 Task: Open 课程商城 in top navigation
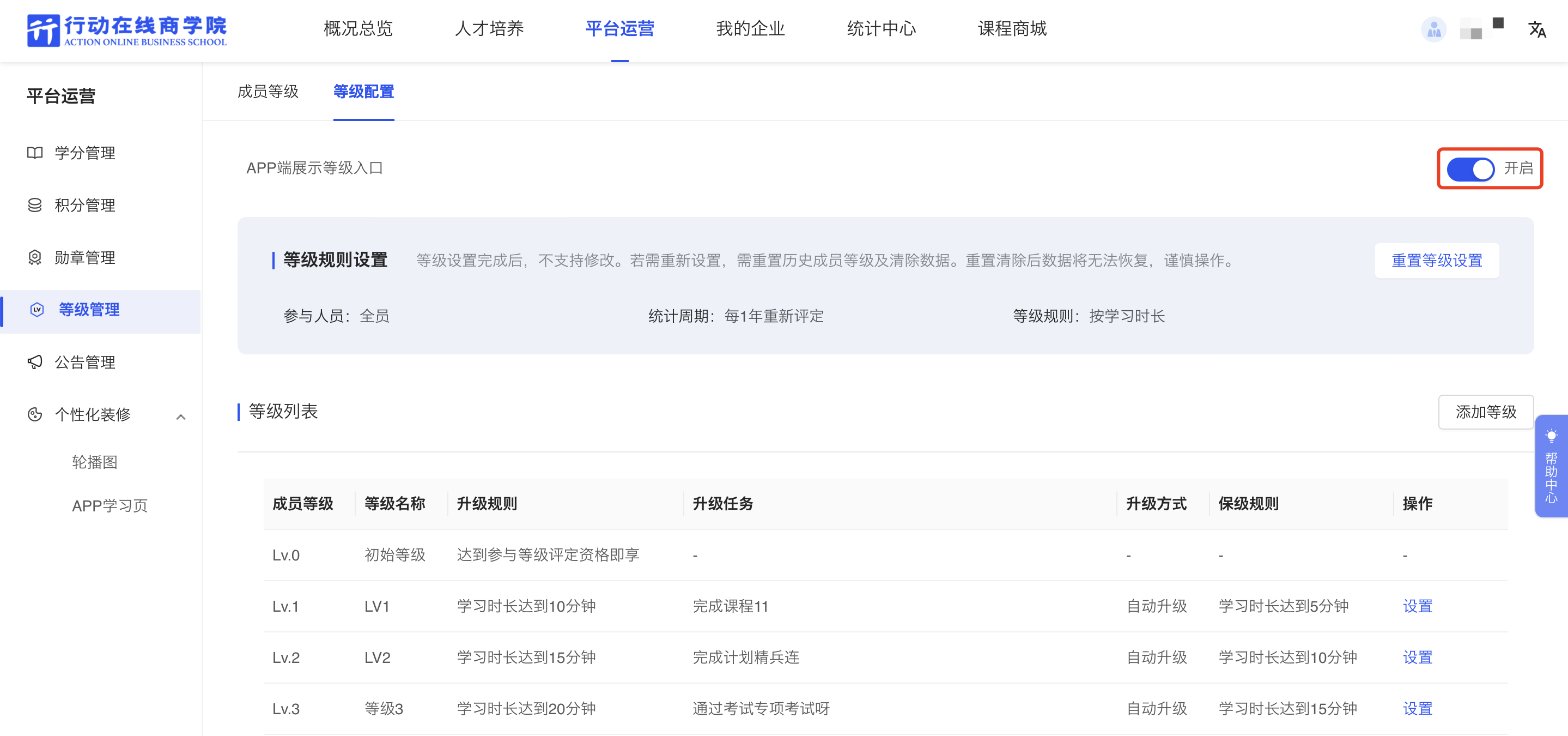[x=1012, y=29]
